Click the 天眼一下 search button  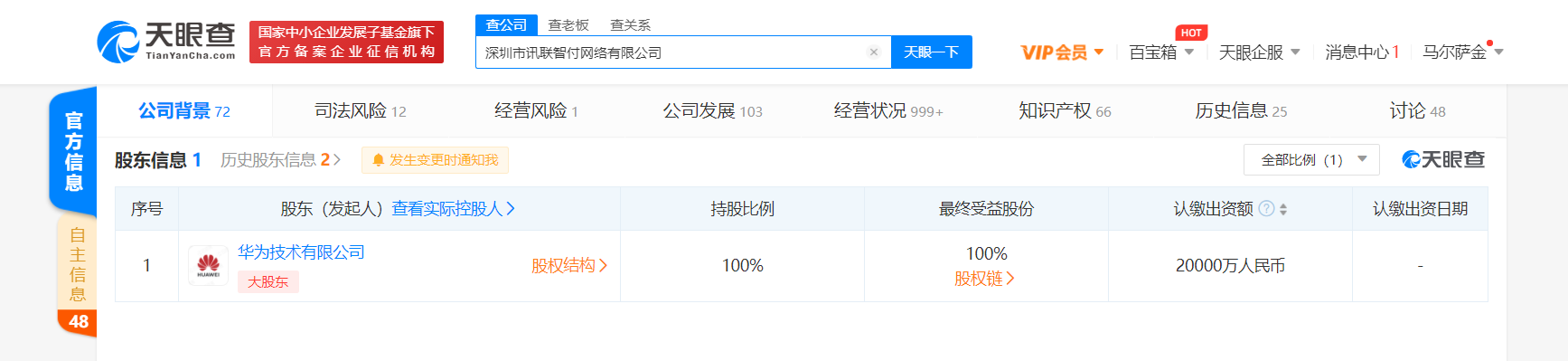click(931, 52)
